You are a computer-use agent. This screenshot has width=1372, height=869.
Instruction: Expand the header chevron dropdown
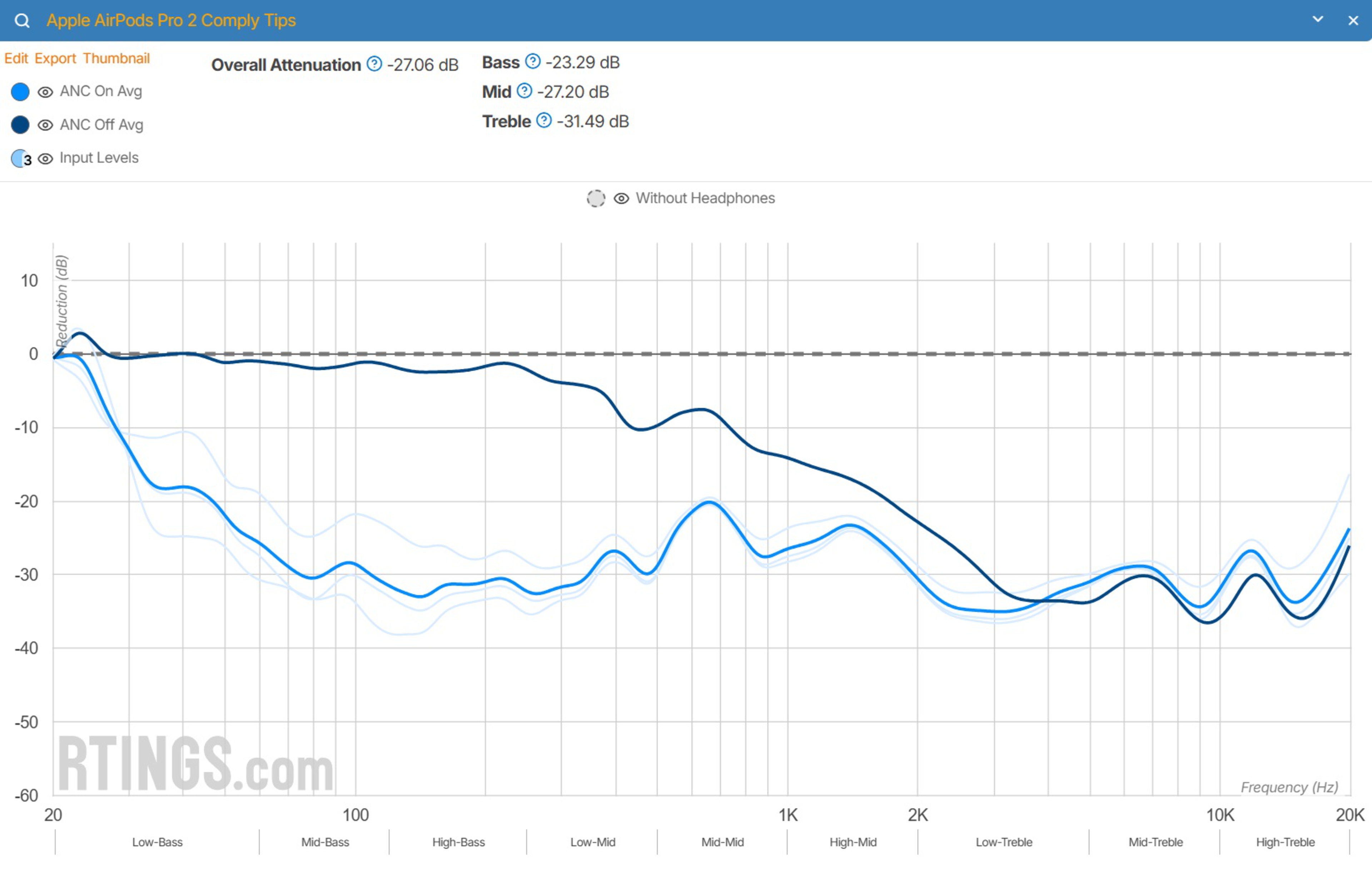coord(1318,19)
